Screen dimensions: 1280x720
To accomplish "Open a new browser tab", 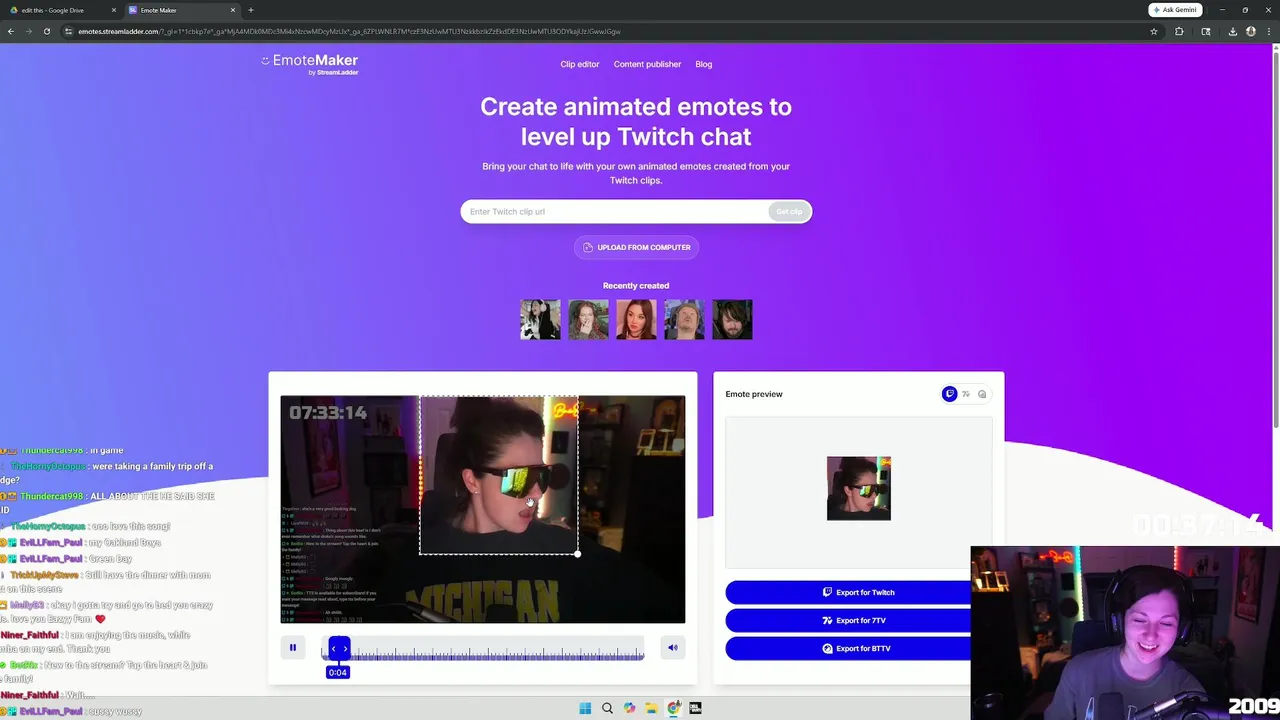I will pos(251,10).
